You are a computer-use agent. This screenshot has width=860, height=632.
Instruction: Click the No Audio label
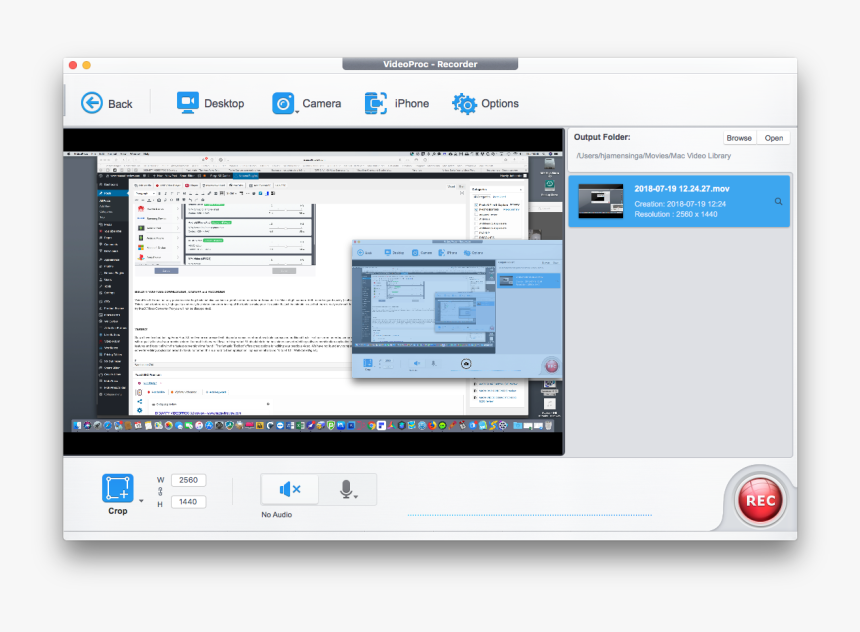276,515
